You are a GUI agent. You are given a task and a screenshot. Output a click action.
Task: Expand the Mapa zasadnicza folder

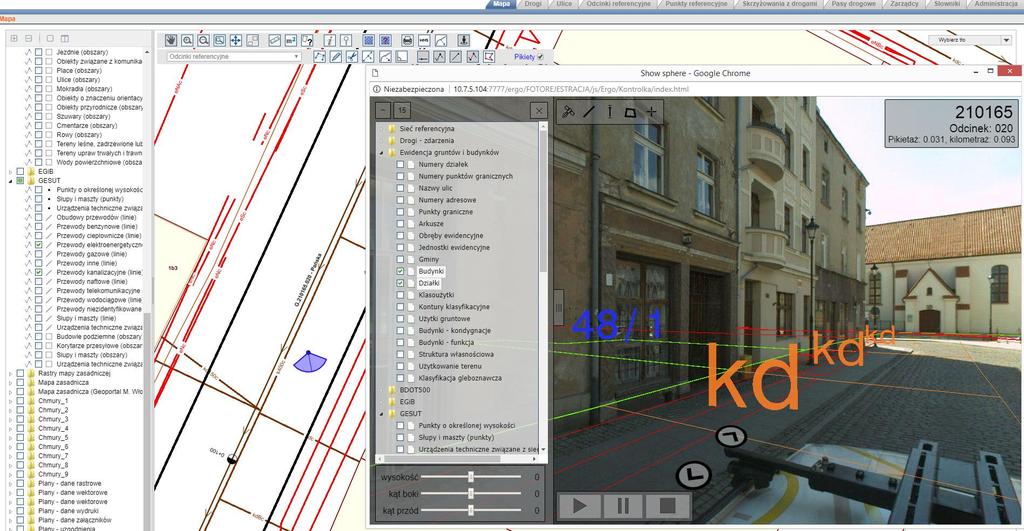click(10, 383)
